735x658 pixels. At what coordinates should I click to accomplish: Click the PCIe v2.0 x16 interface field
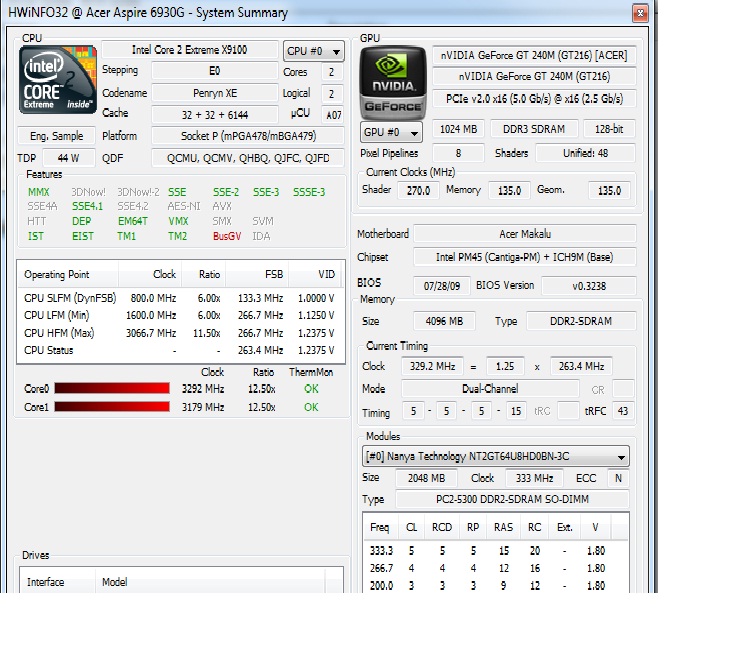point(534,99)
